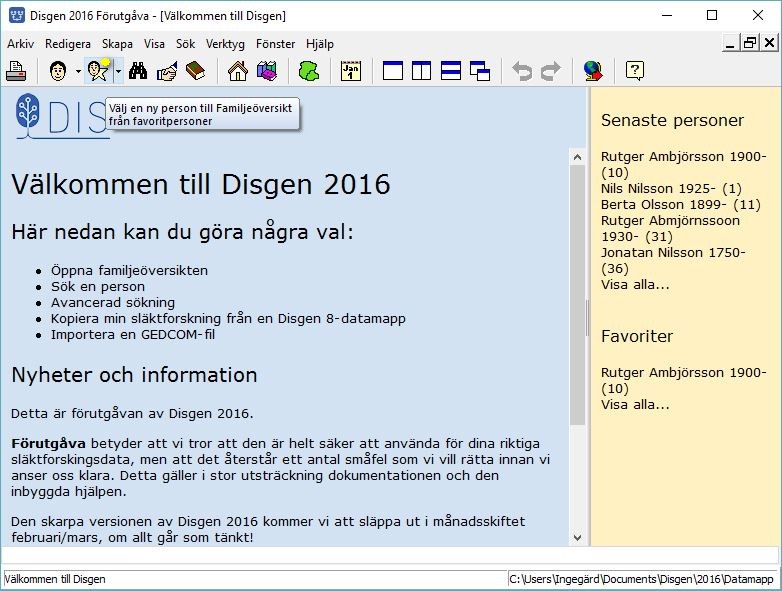Image resolution: width=782 pixels, height=591 pixels.
Task: Click Sök en person link
Action: click(98, 286)
